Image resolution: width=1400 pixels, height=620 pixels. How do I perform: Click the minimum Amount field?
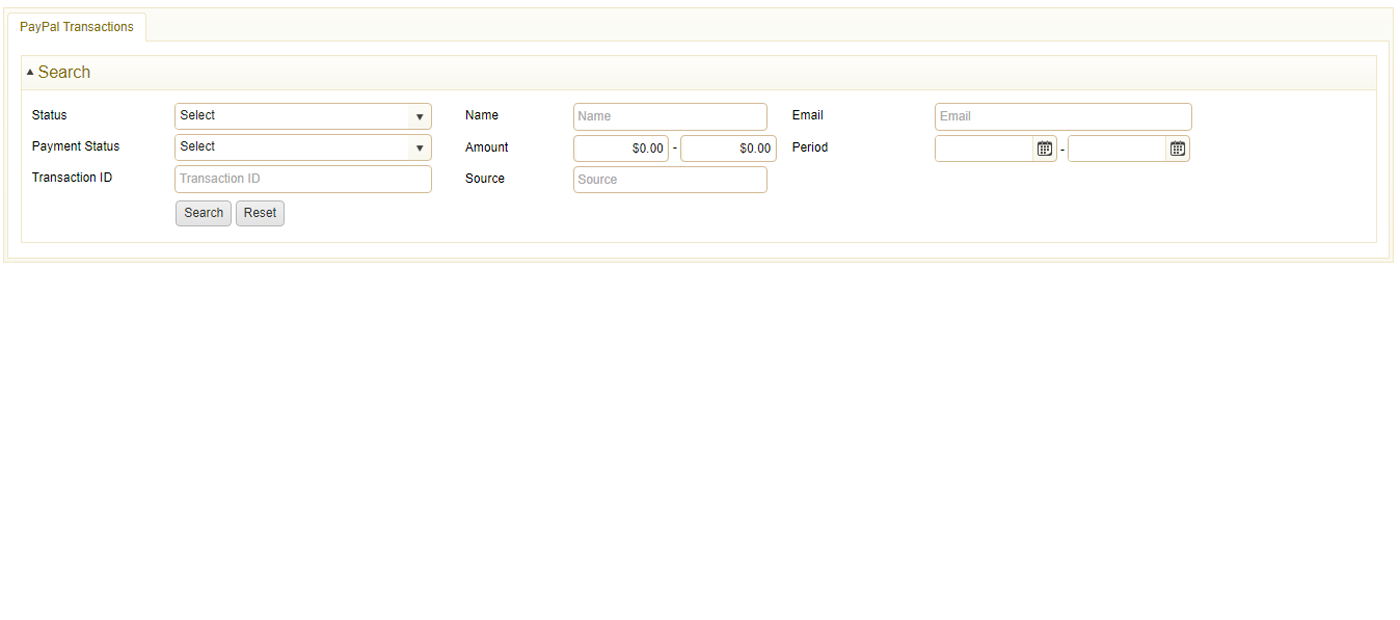click(621, 148)
